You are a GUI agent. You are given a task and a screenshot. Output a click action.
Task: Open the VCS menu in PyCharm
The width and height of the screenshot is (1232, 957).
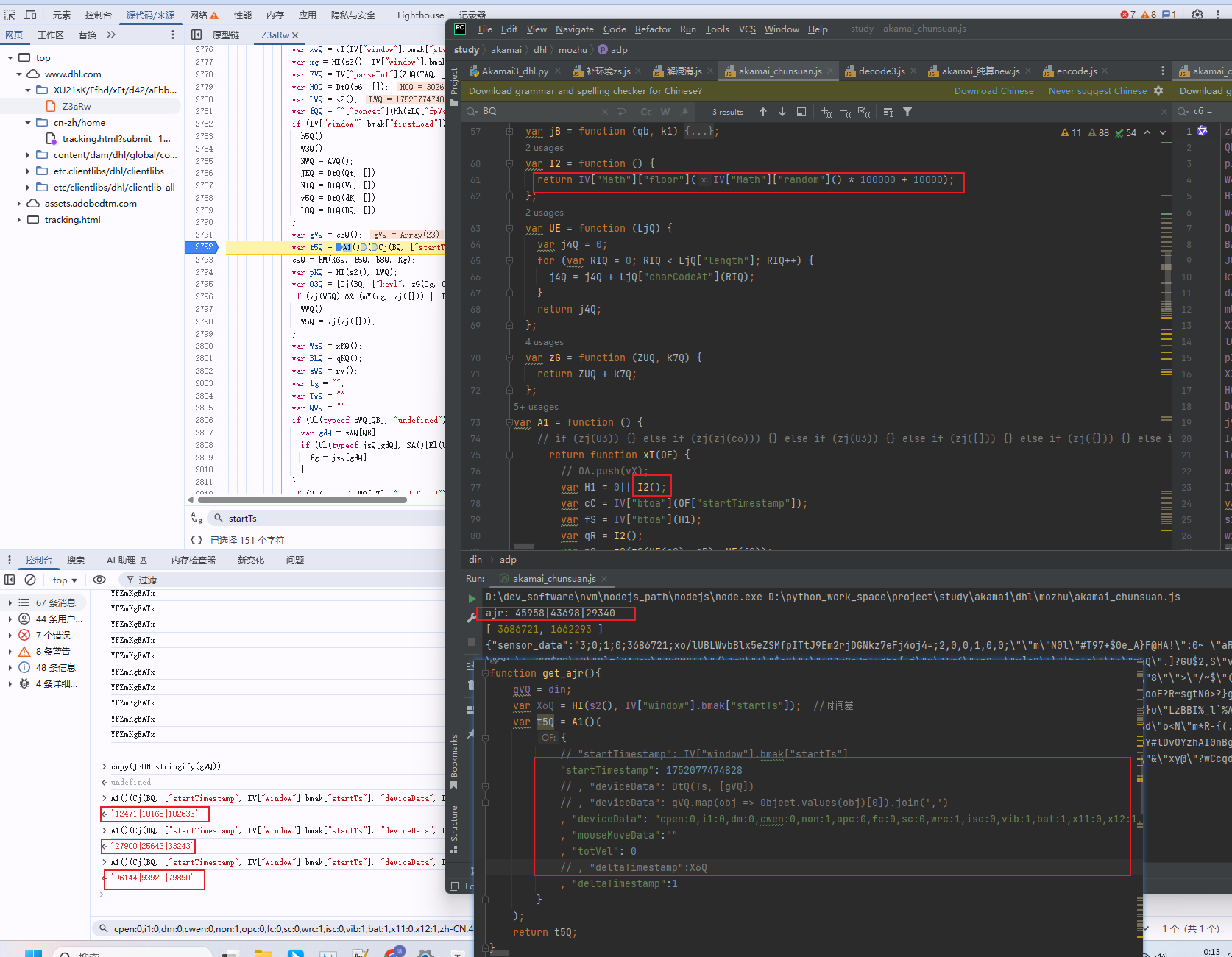pos(747,29)
